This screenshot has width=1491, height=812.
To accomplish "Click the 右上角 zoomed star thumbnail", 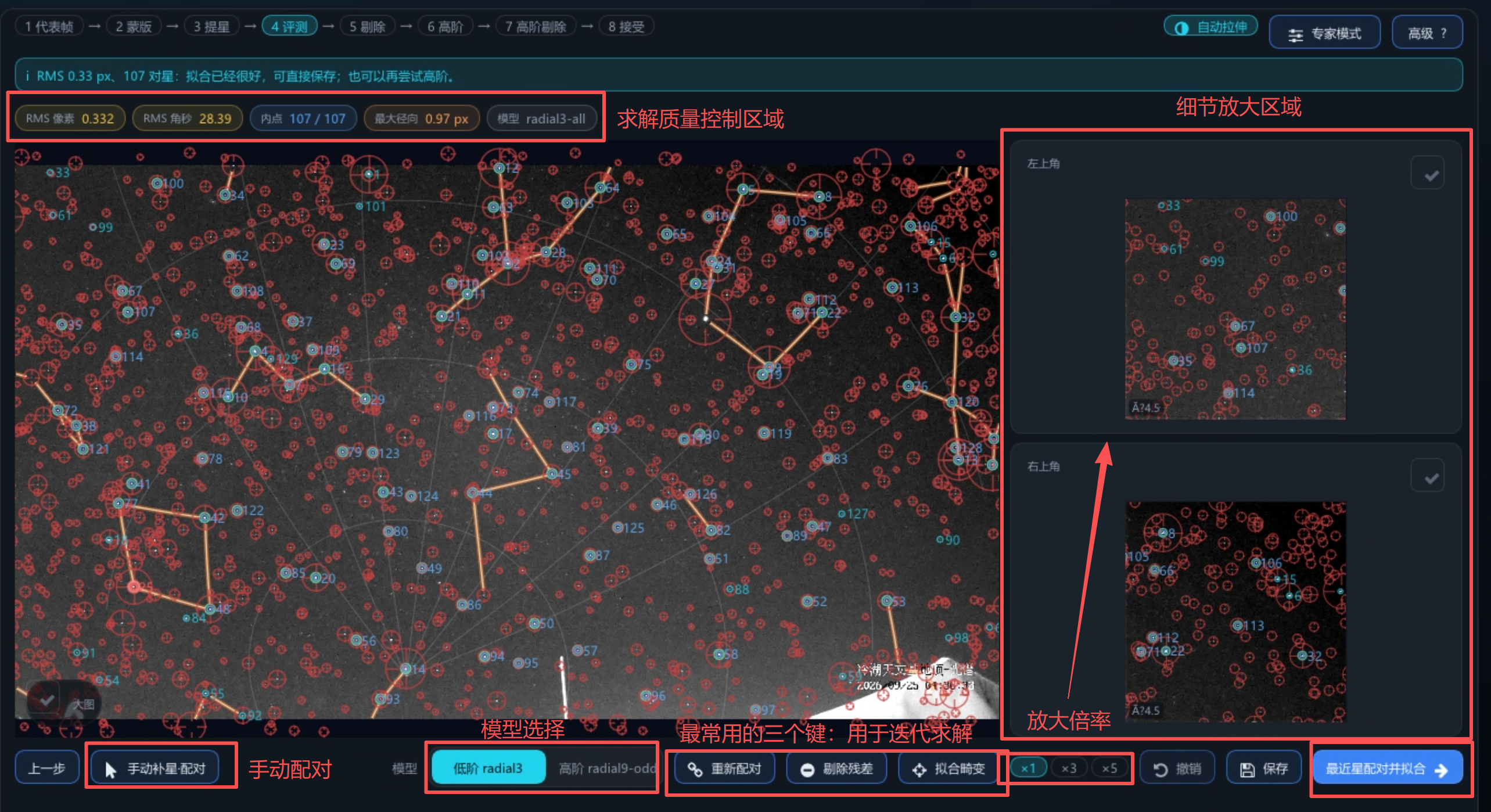I will pyautogui.click(x=1235, y=612).
